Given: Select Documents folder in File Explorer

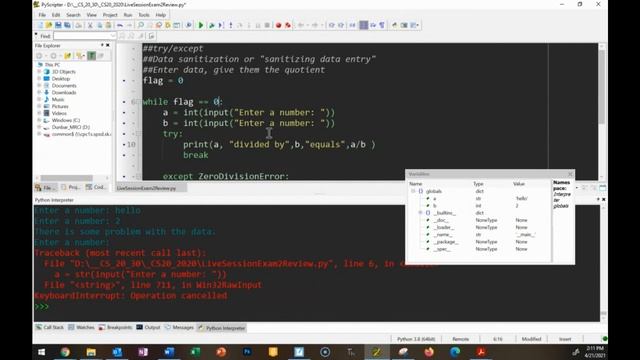Looking at the screenshot, I should 64,85.
